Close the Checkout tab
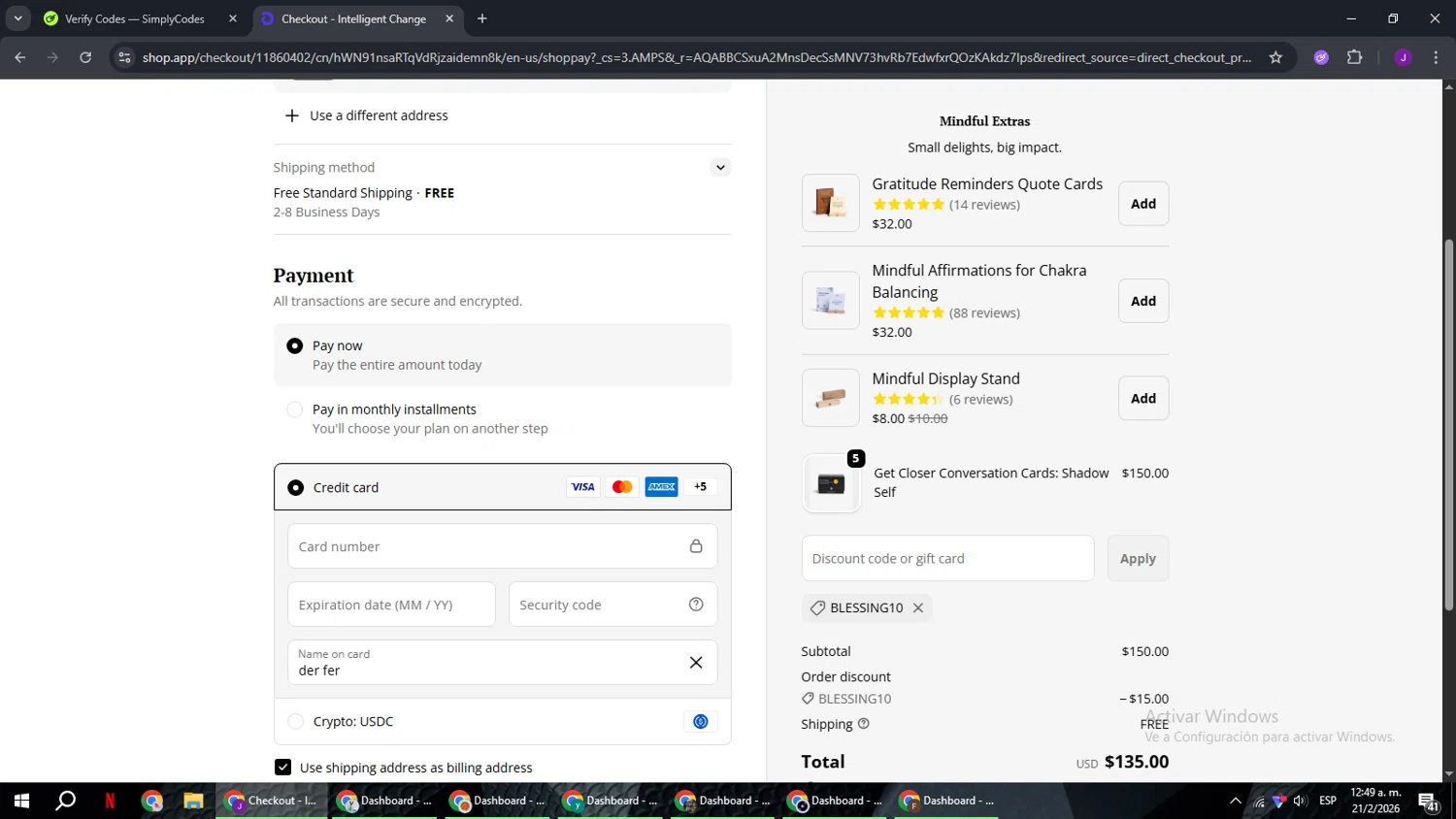 click(449, 18)
